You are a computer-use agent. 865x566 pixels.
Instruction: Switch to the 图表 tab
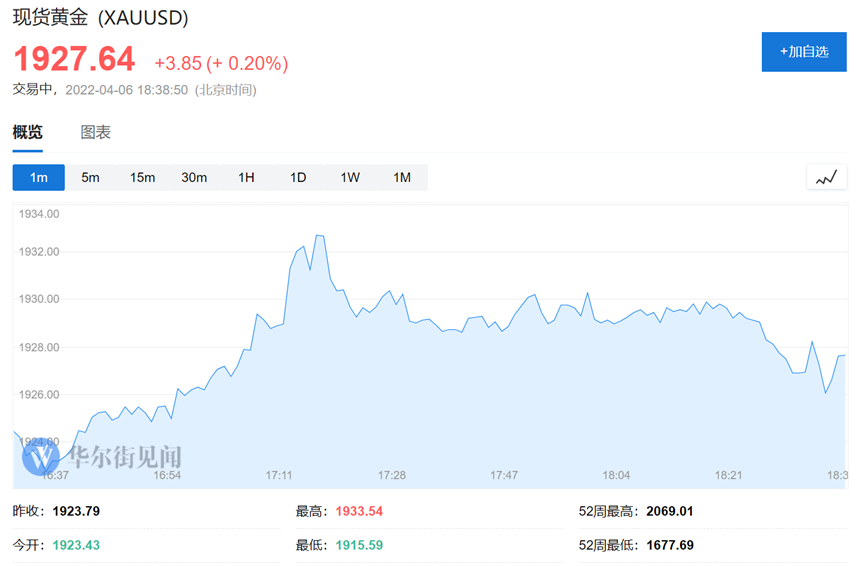pos(96,132)
